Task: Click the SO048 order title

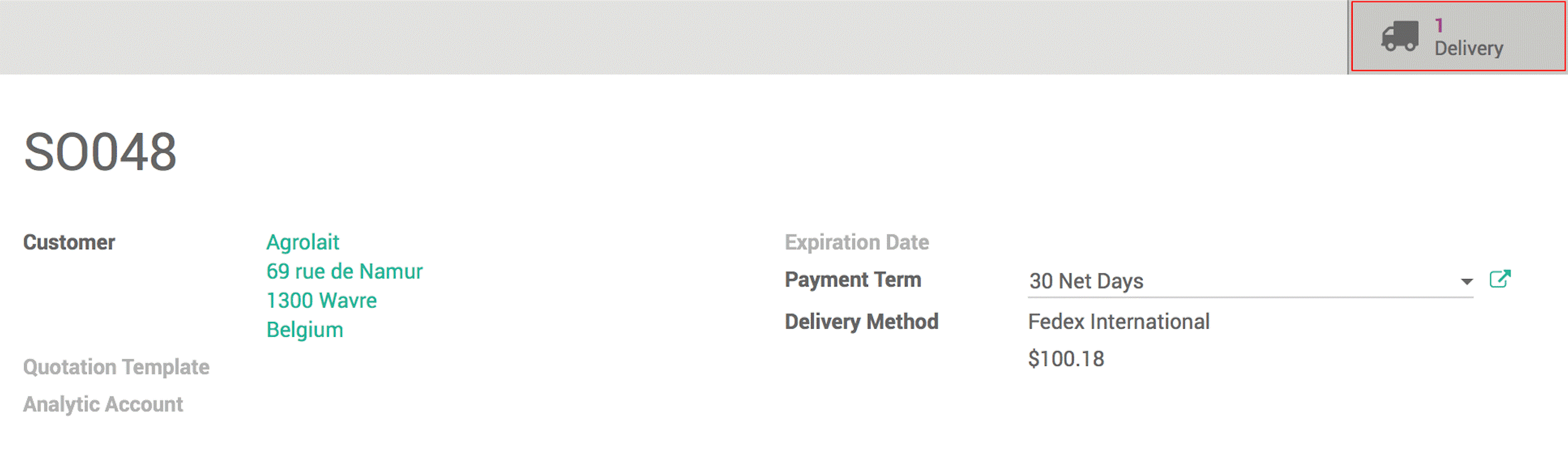Action: click(100, 152)
